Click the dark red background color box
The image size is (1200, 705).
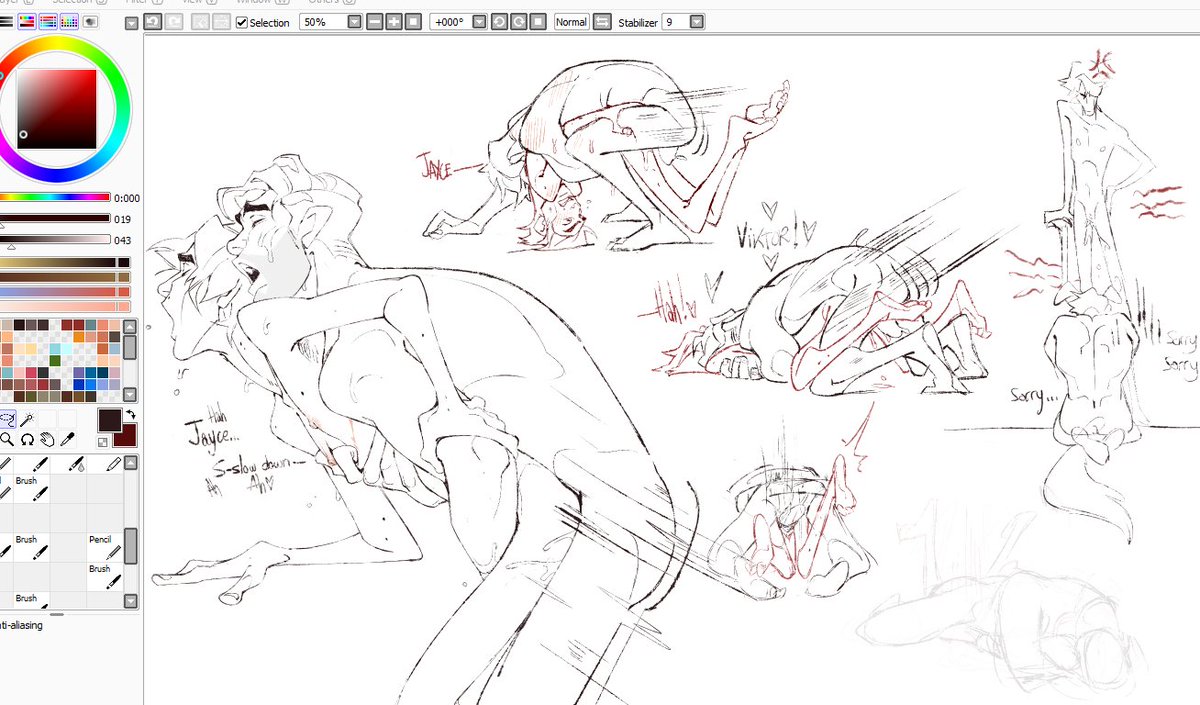click(x=127, y=436)
